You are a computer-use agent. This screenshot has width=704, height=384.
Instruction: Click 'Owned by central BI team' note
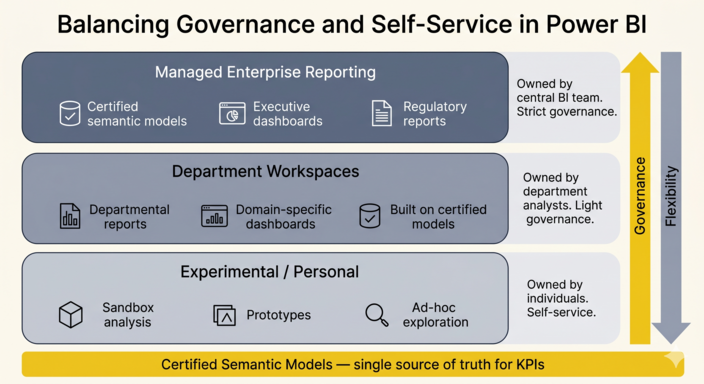[x=567, y=97]
